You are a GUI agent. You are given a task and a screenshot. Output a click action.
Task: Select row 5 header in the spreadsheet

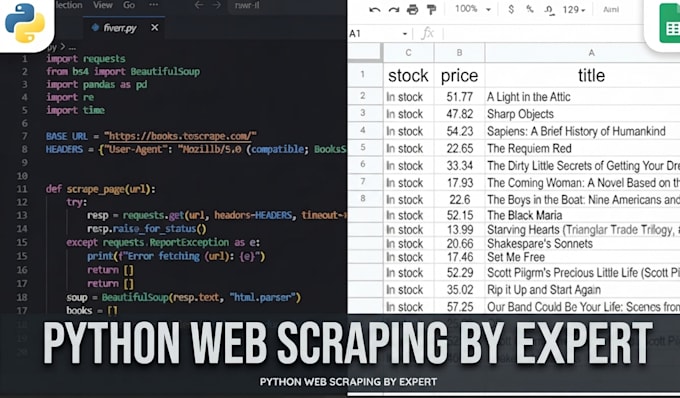point(365,148)
